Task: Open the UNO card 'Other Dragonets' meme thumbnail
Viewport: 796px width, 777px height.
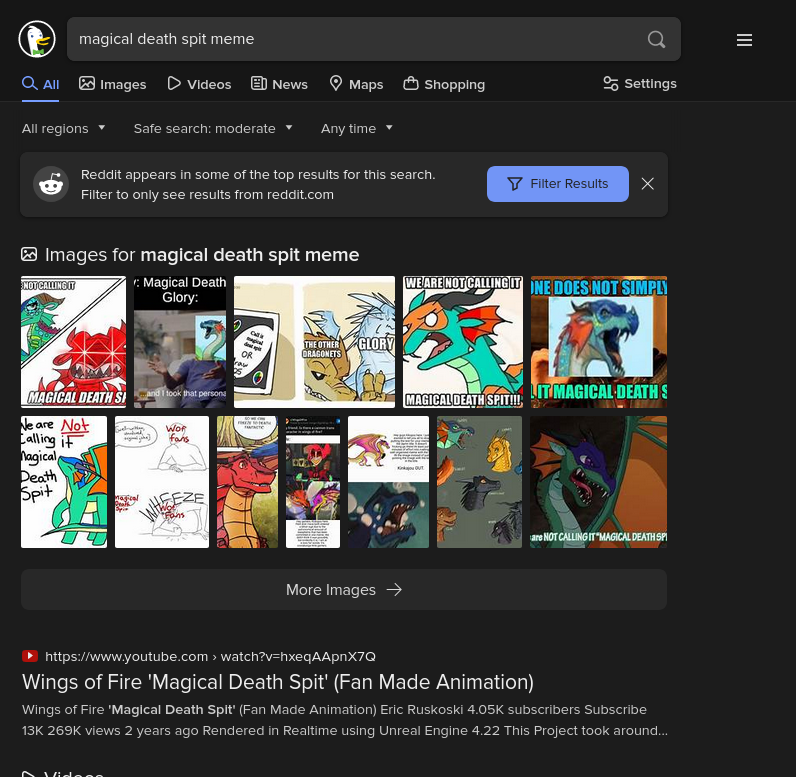Action: pyautogui.click(x=314, y=342)
